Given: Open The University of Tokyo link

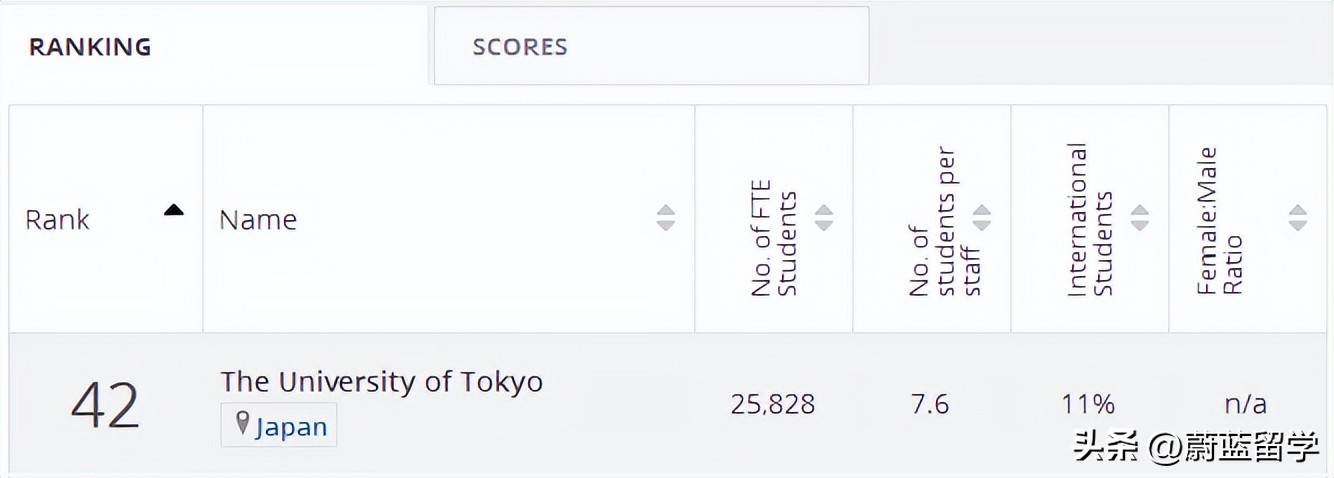Looking at the screenshot, I should point(381,382).
